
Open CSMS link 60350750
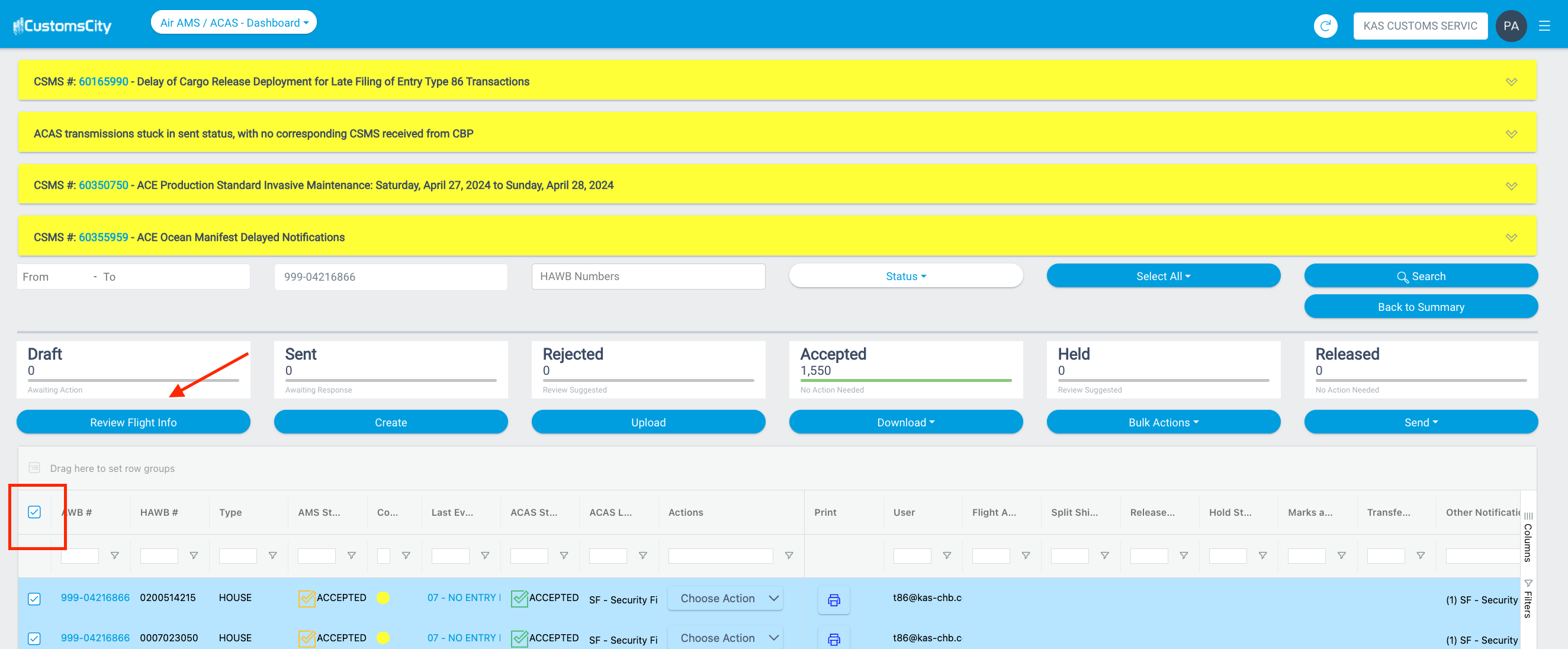coord(104,185)
